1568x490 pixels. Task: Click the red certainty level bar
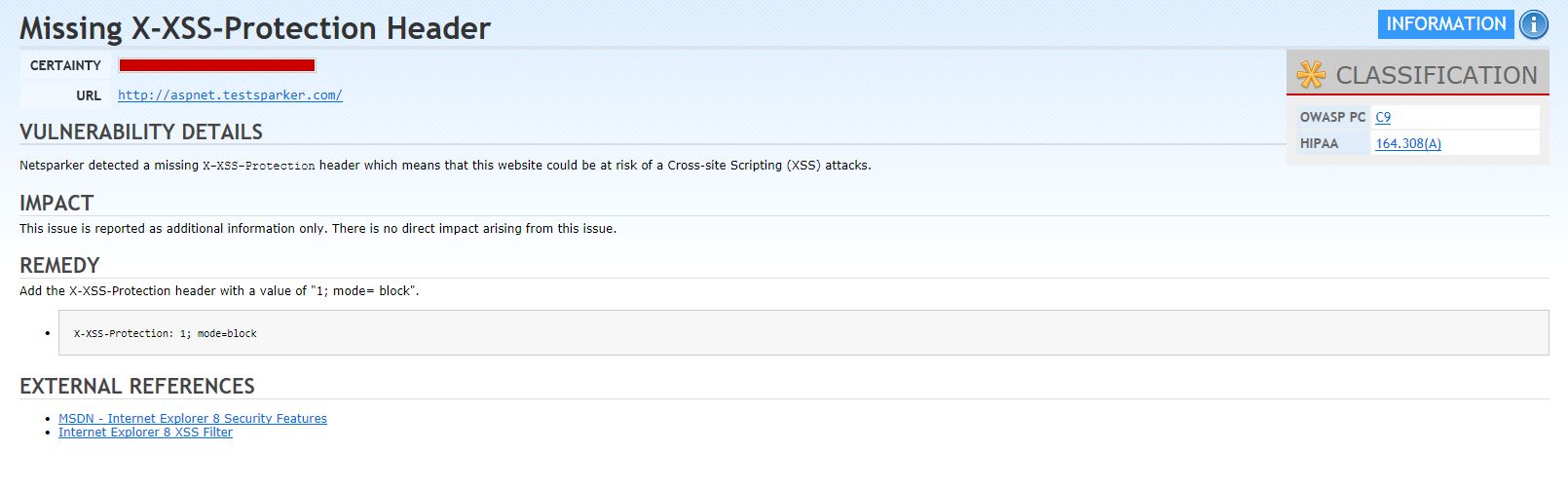pyautogui.click(x=217, y=65)
